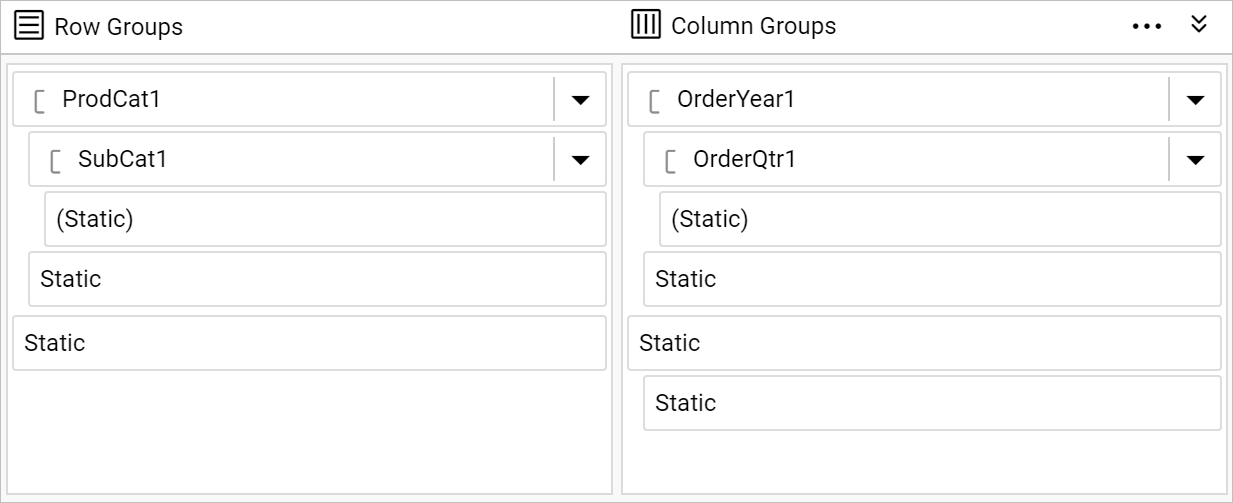Screen dimensions: 1233x503
Task: Open the OrderQtr1 group dropdown arrow
Action: (x=1195, y=159)
